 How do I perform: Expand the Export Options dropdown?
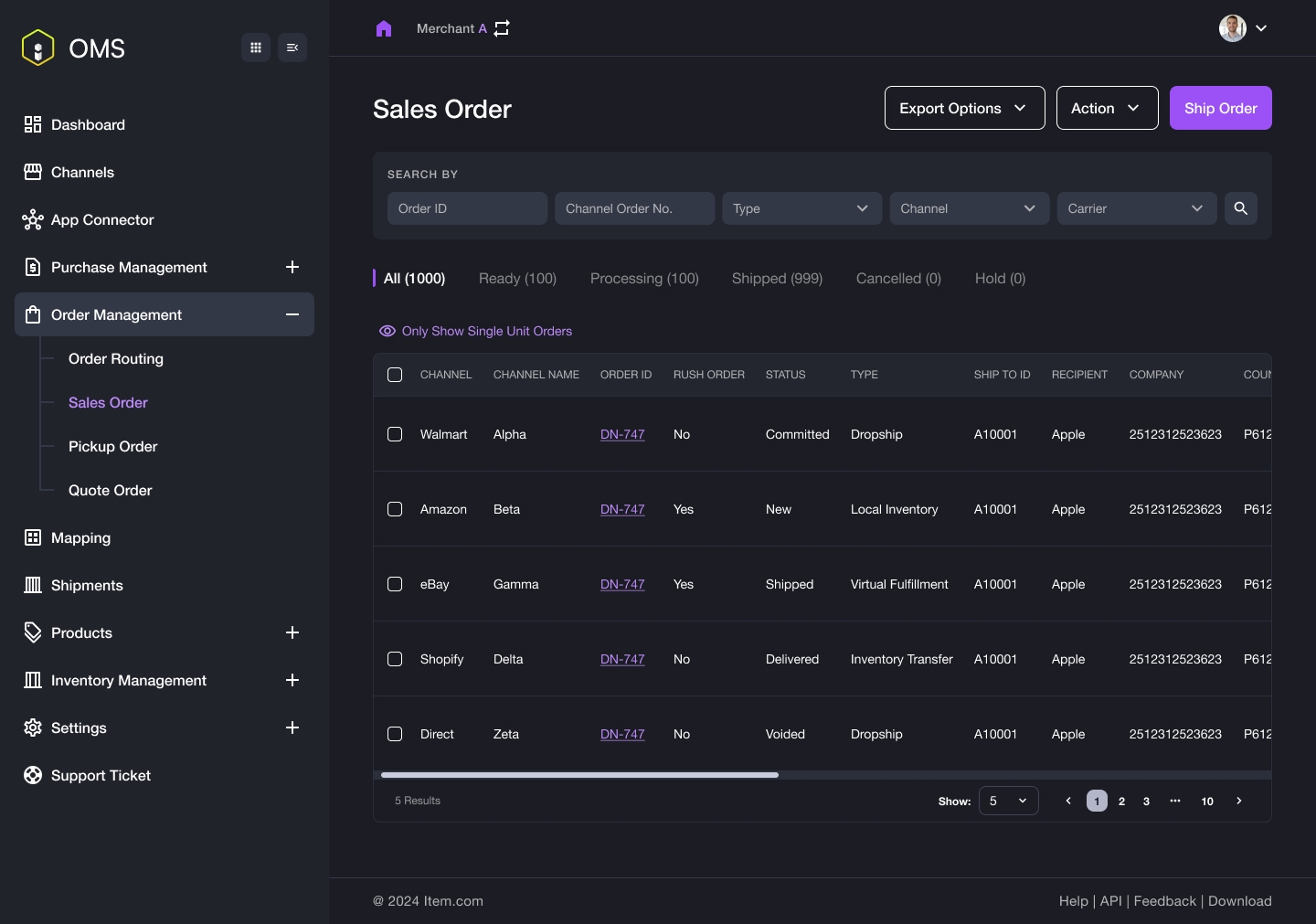964,108
